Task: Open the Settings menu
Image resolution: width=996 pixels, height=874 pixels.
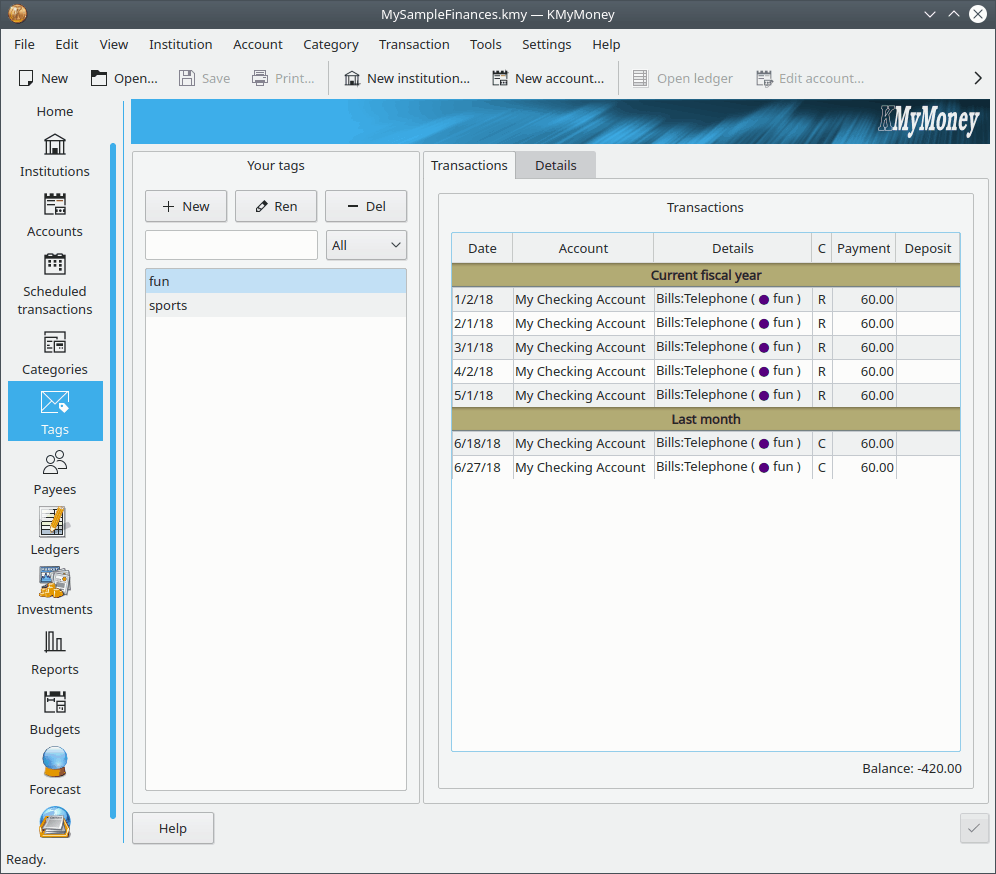Action: pos(546,44)
